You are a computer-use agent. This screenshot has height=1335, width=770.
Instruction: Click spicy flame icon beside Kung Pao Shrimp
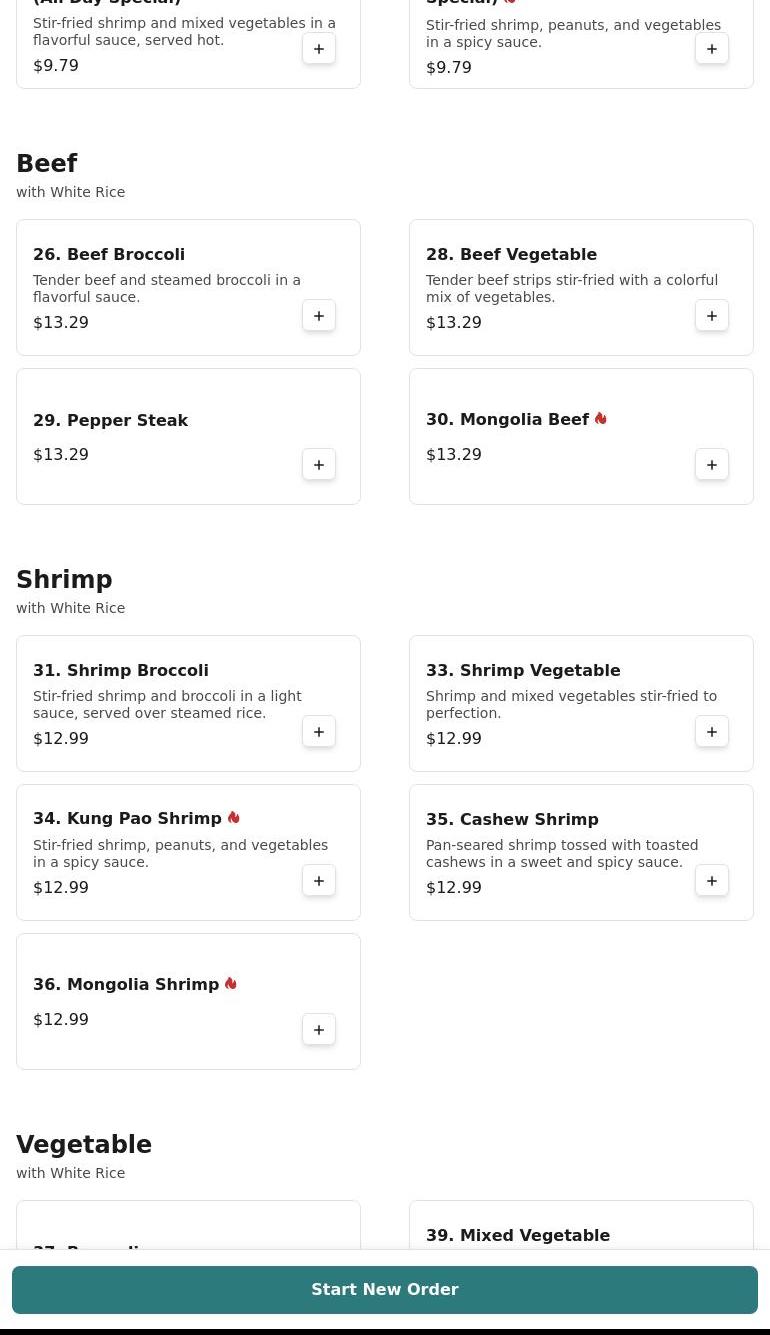[x=233, y=818]
